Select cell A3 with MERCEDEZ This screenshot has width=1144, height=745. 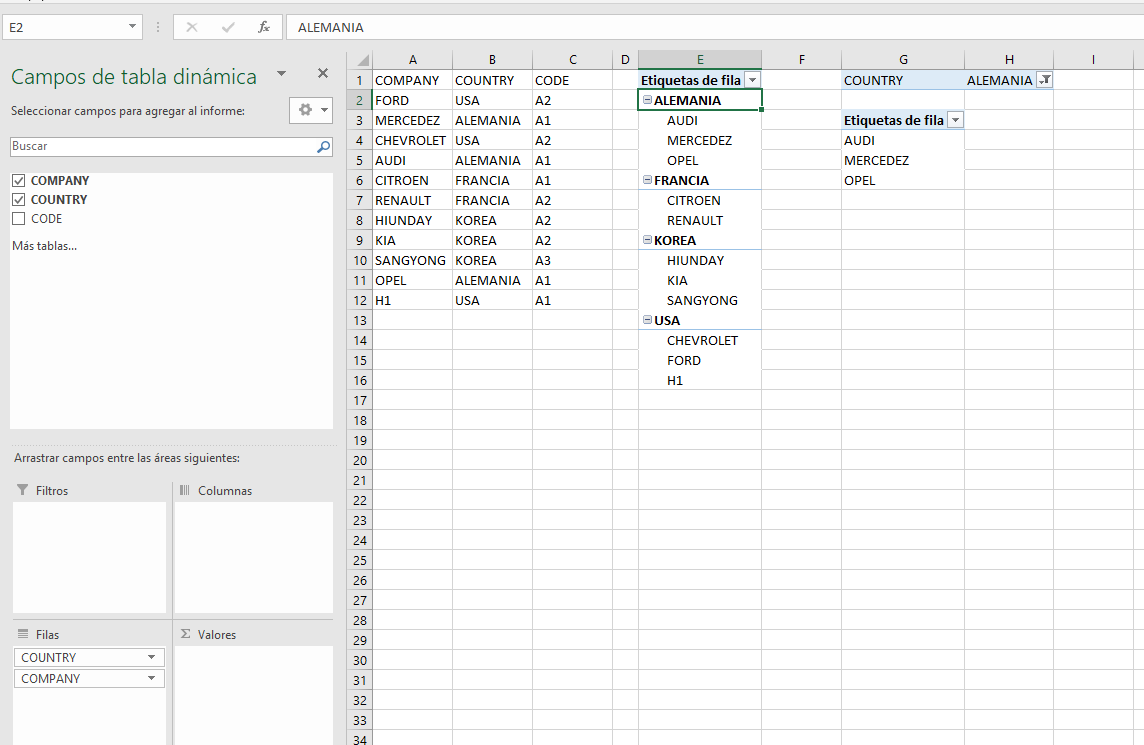[x=412, y=120]
